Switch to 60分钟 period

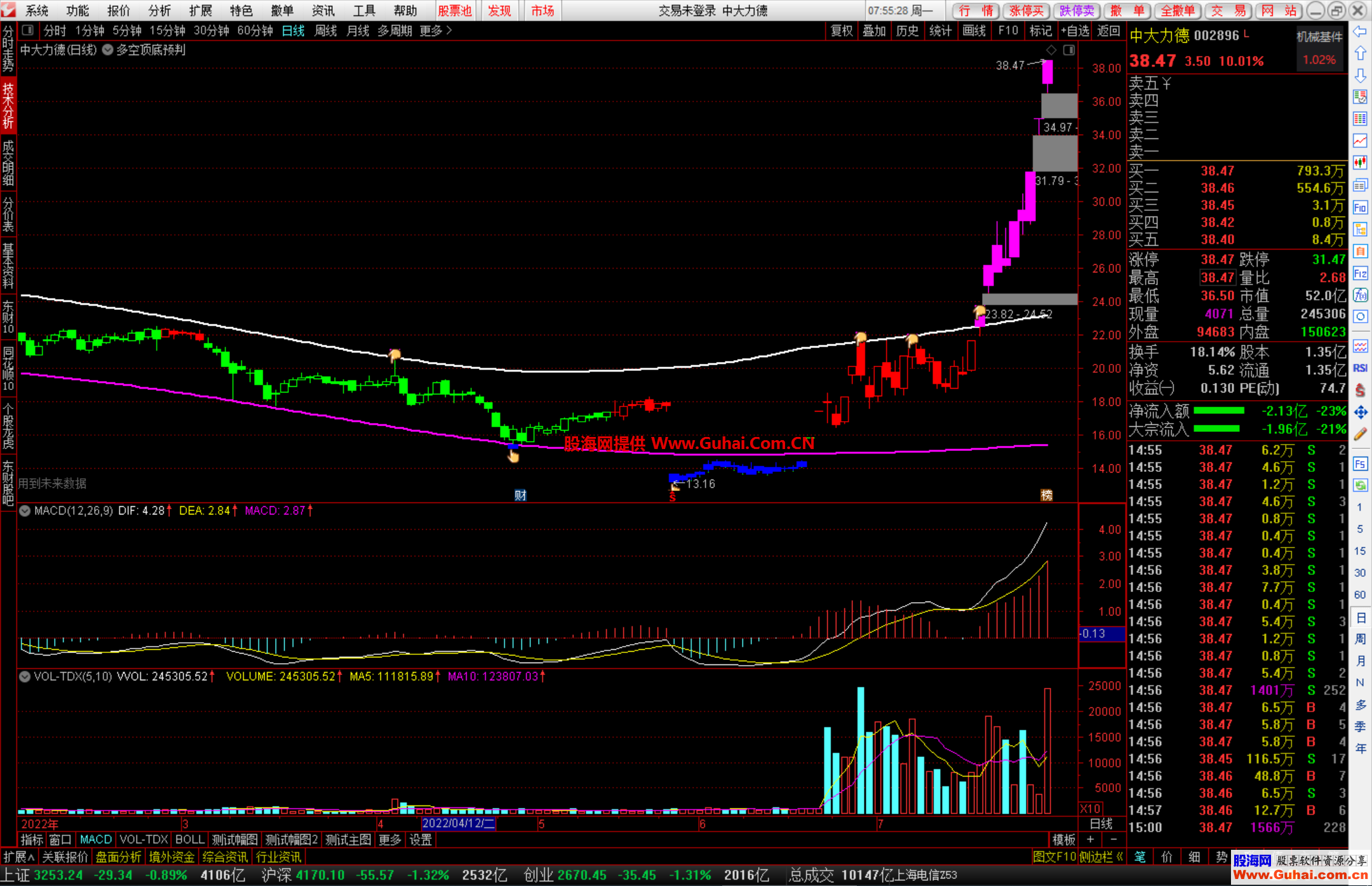coord(255,30)
